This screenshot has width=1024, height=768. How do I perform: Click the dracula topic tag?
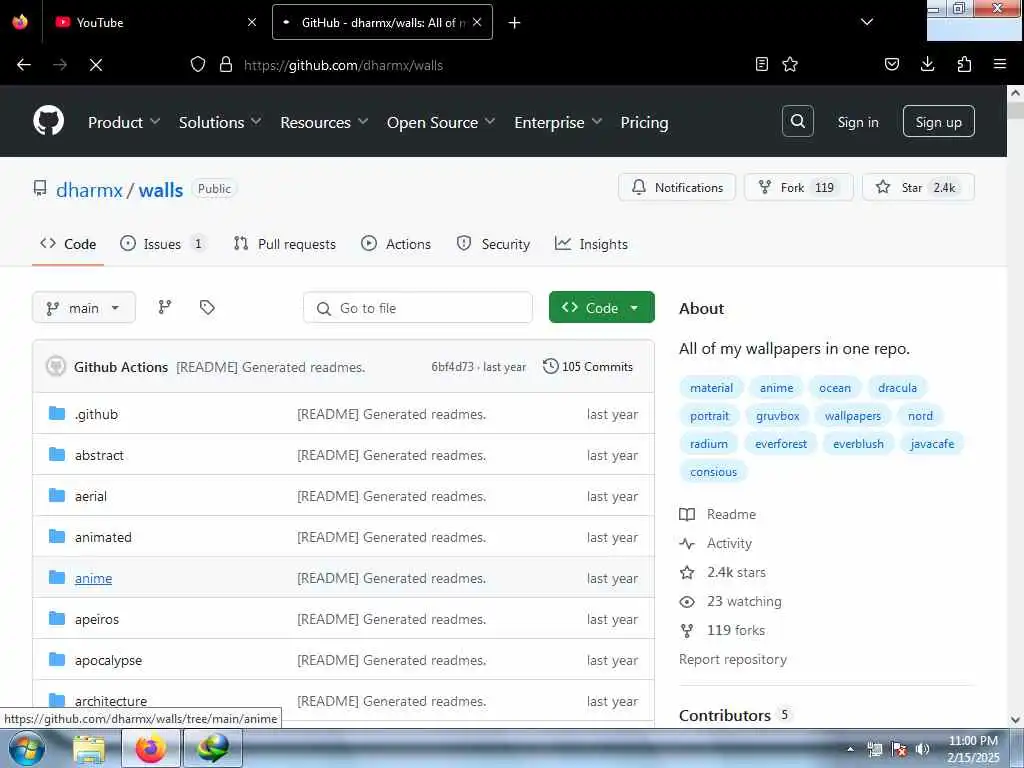point(897,387)
